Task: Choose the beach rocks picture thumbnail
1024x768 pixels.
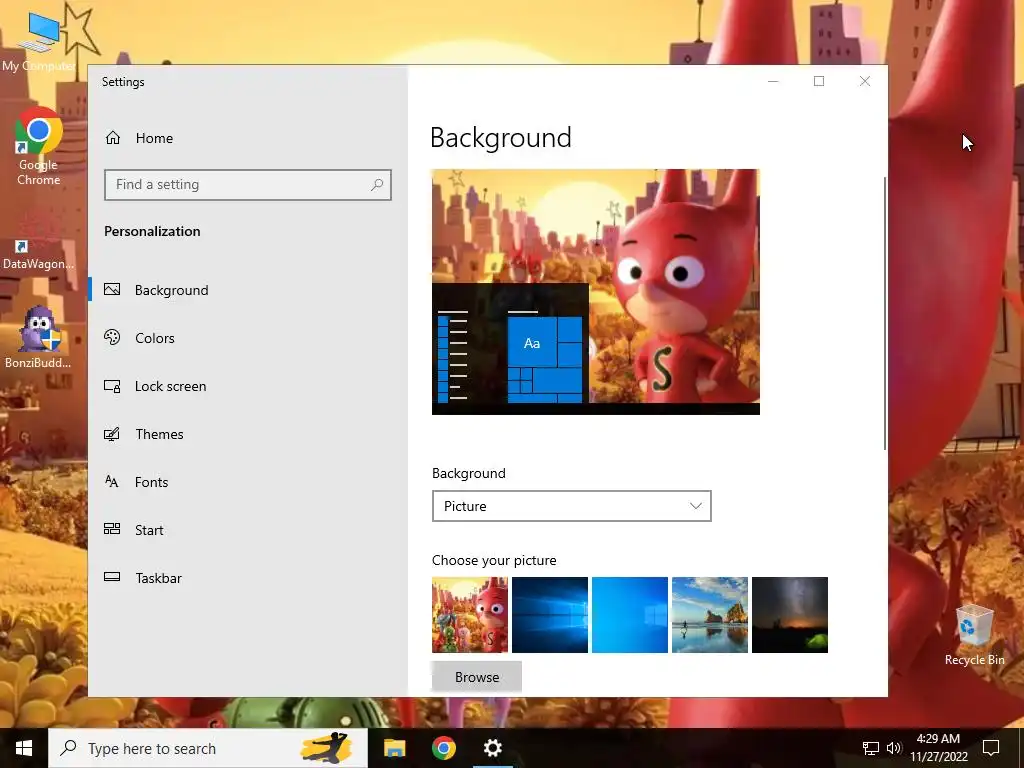Action: [710, 615]
